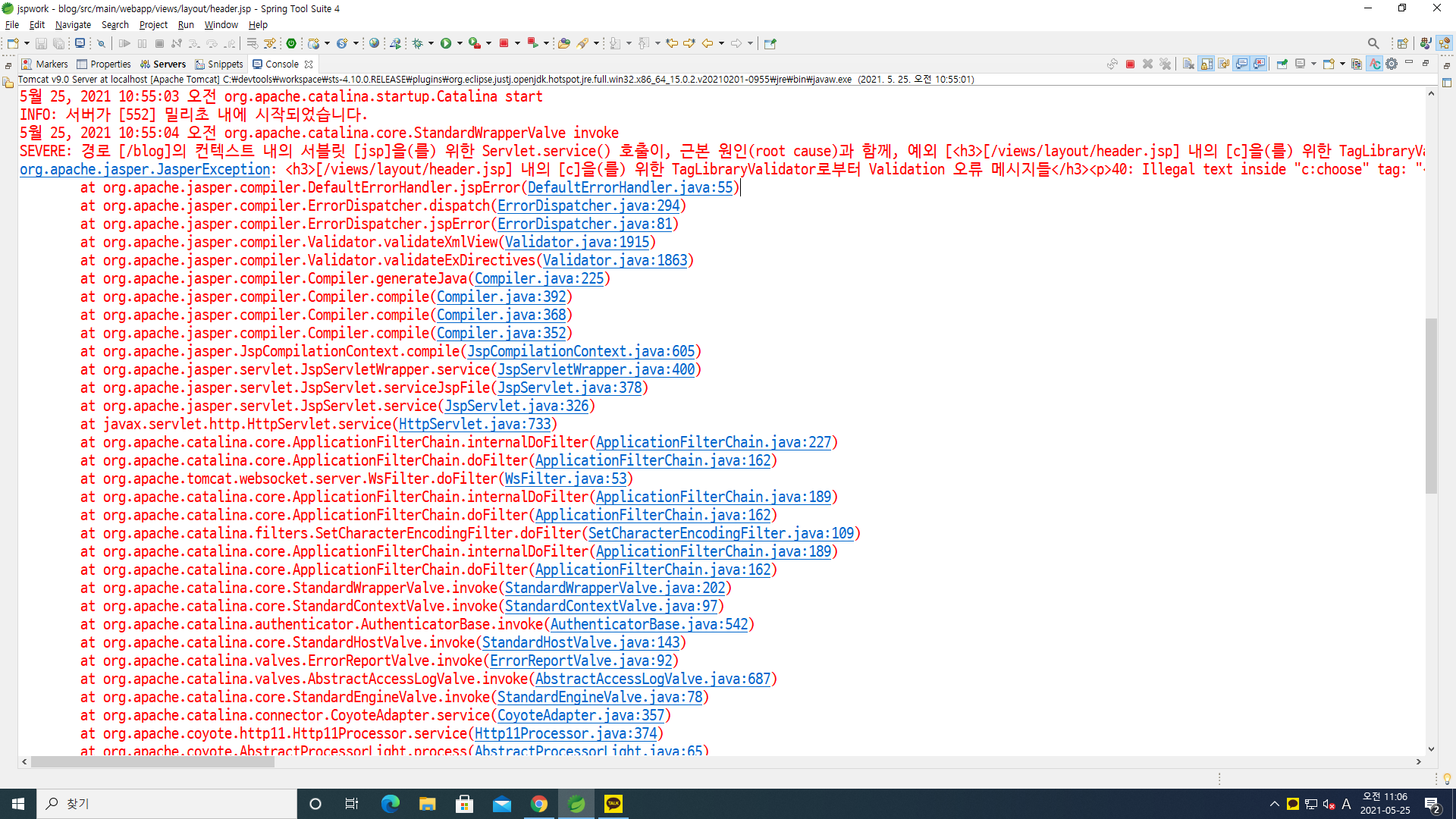The image size is (1456, 819).
Task: Click the green Run button icon
Action: click(x=446, y=43)
